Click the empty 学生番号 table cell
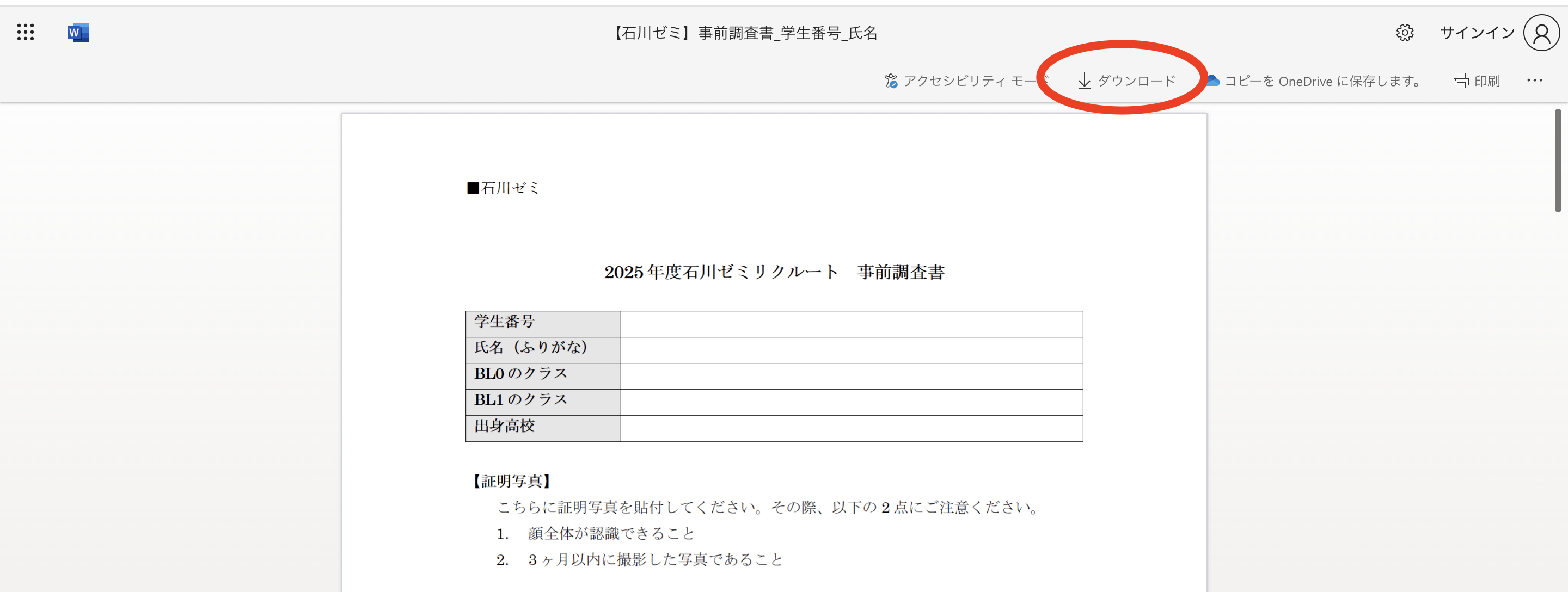 (x=850, y=324)
